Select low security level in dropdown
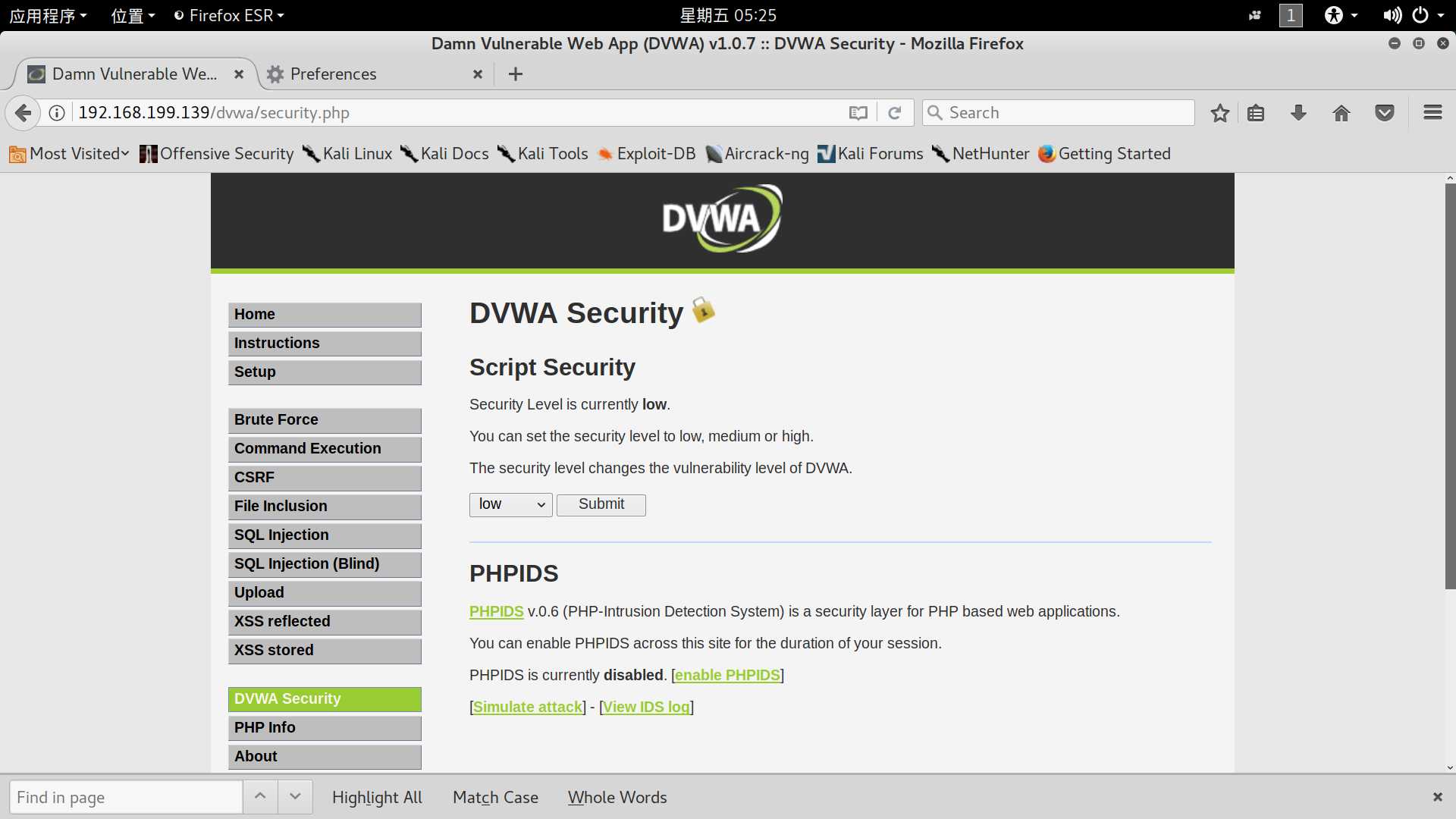The width and height of the screenshot is (1456, 819). 508,504
